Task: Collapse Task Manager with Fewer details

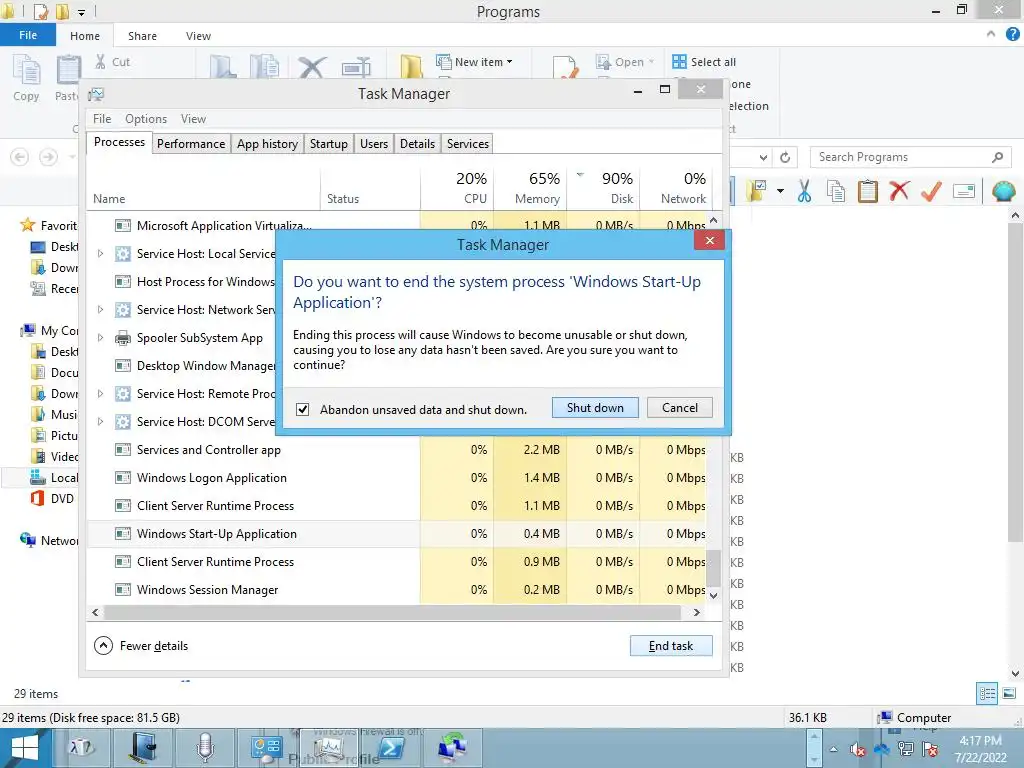Action: [141, 646]
